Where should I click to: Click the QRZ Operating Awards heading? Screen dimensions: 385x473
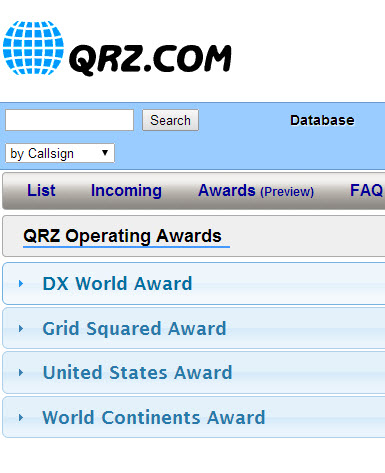(122, 236)
